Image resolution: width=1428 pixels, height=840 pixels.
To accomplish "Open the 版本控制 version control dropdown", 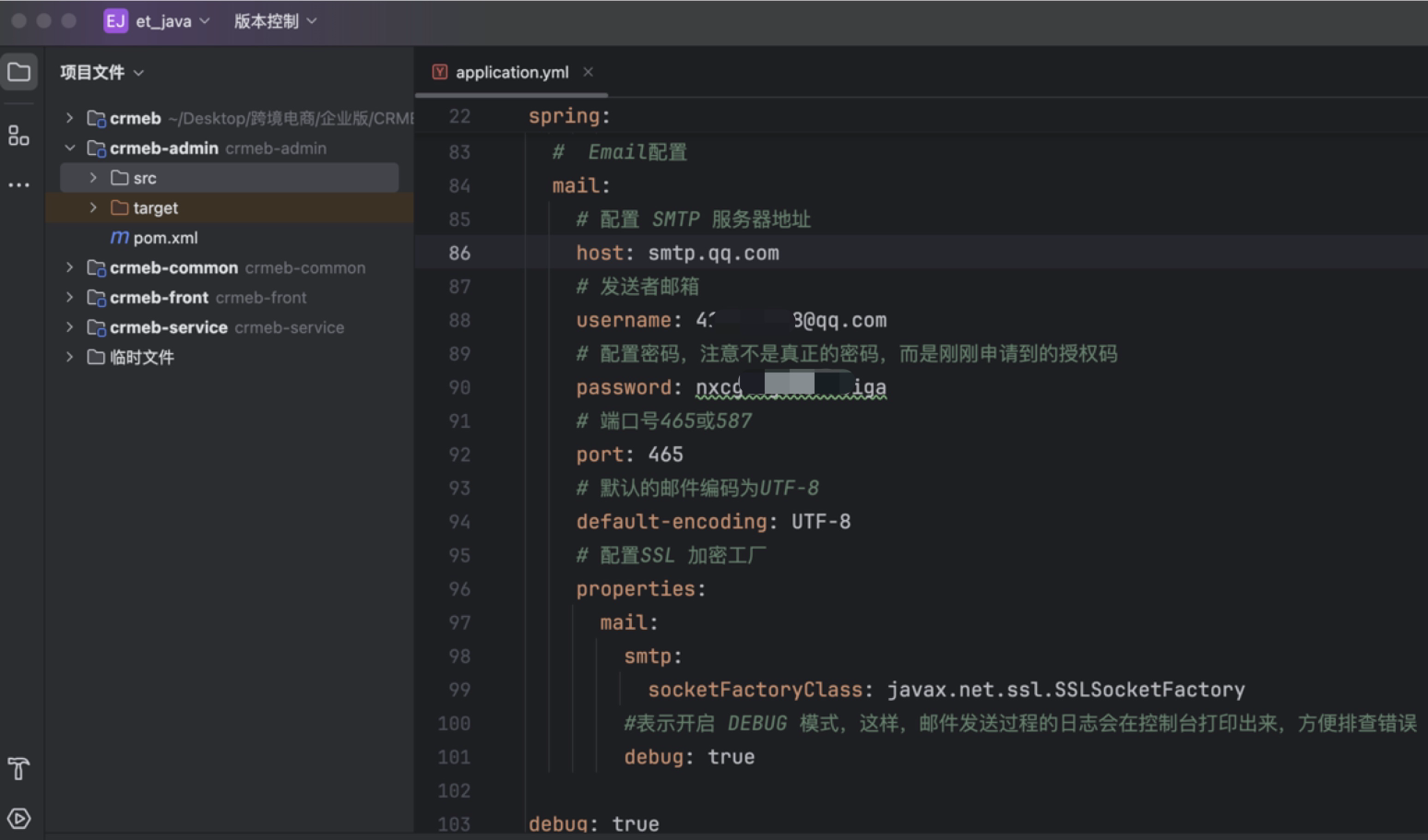I will (x=275, y=20).
